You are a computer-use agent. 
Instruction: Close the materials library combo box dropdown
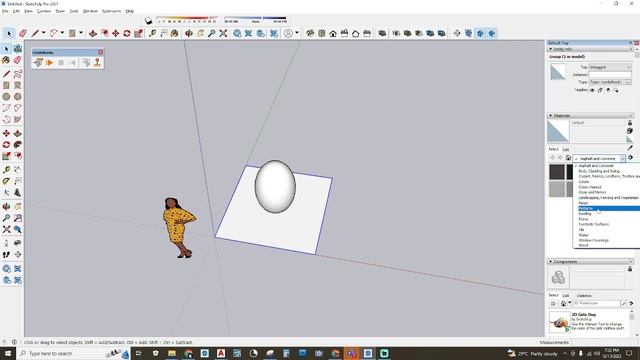[623, 158]
